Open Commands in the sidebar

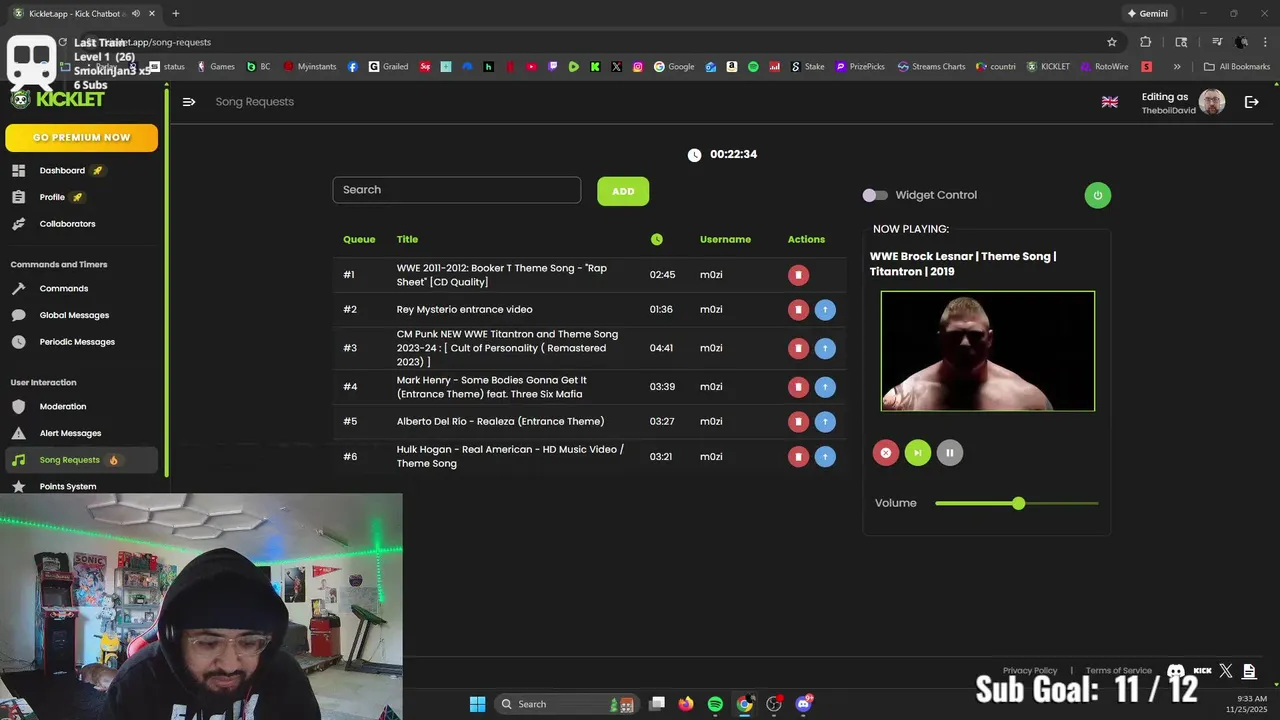(x=64, y=288)
